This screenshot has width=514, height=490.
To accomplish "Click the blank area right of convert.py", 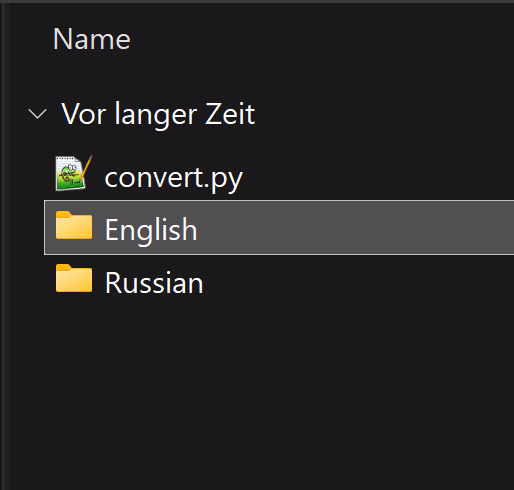I will coord(377,177).
